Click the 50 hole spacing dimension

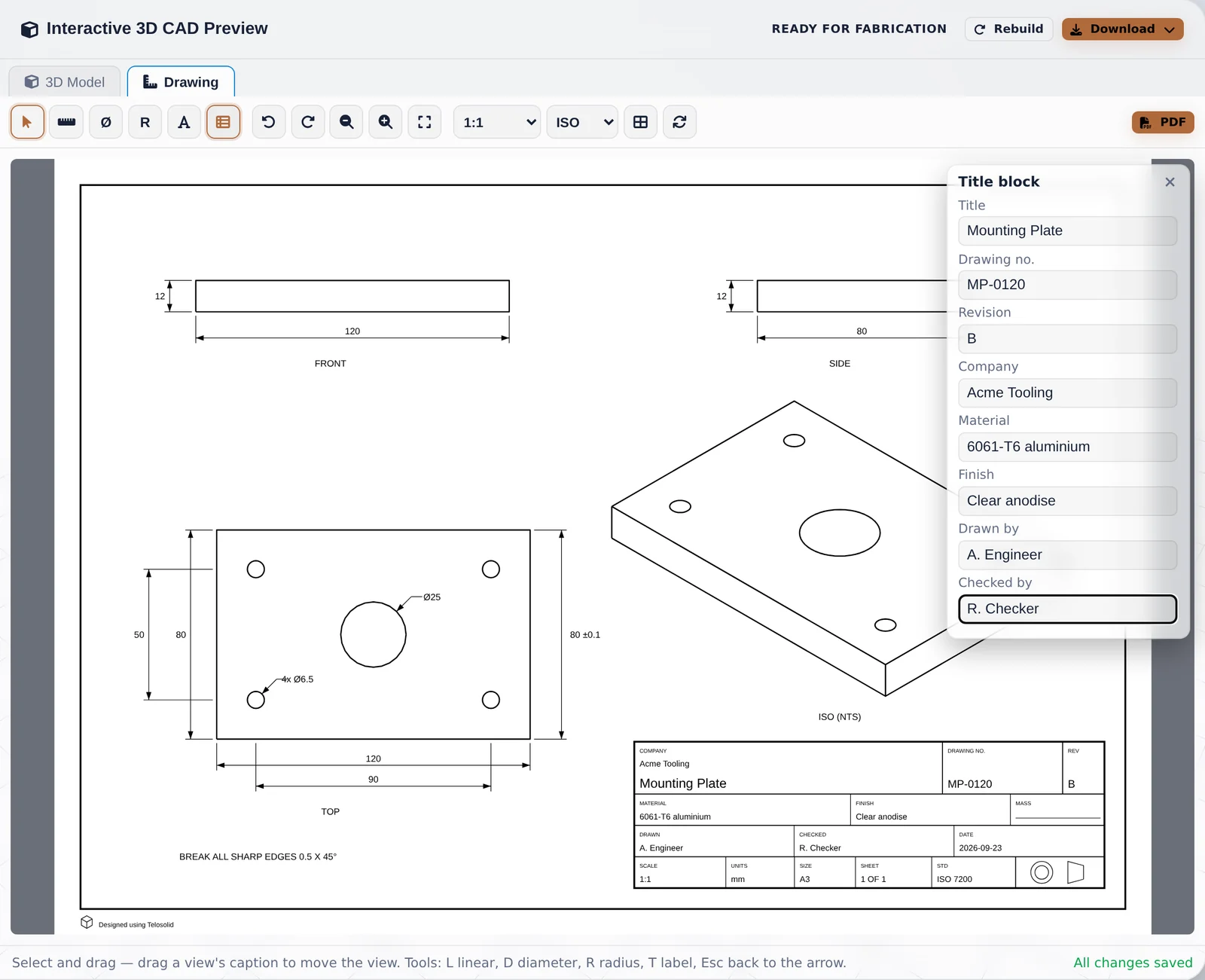(139, 634)
